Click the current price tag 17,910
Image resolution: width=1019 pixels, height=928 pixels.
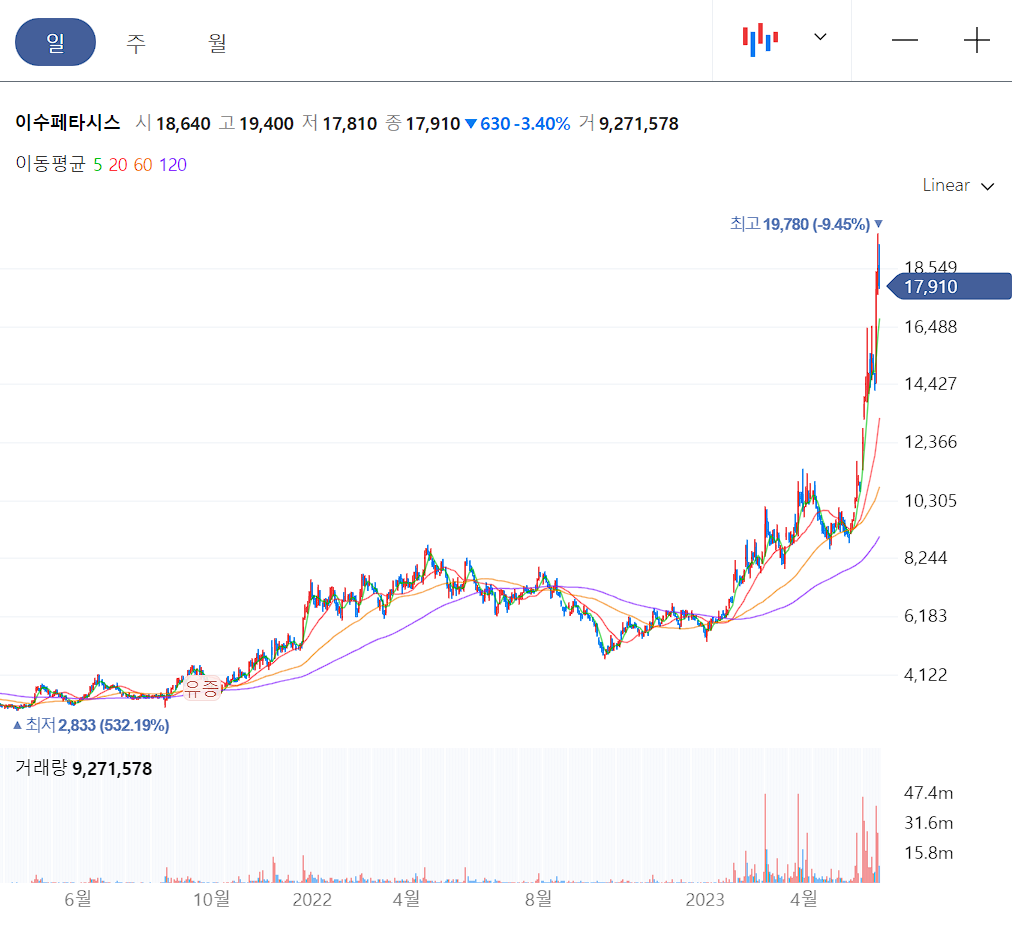(949, 287)
